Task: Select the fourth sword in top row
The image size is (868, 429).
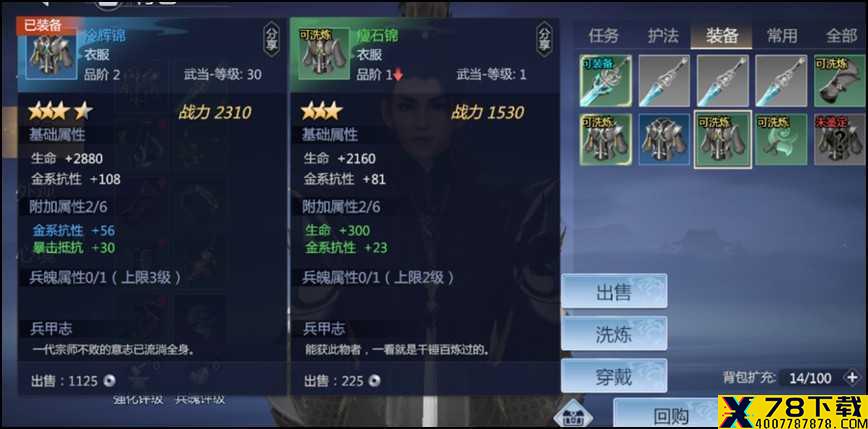Action: 781,80
